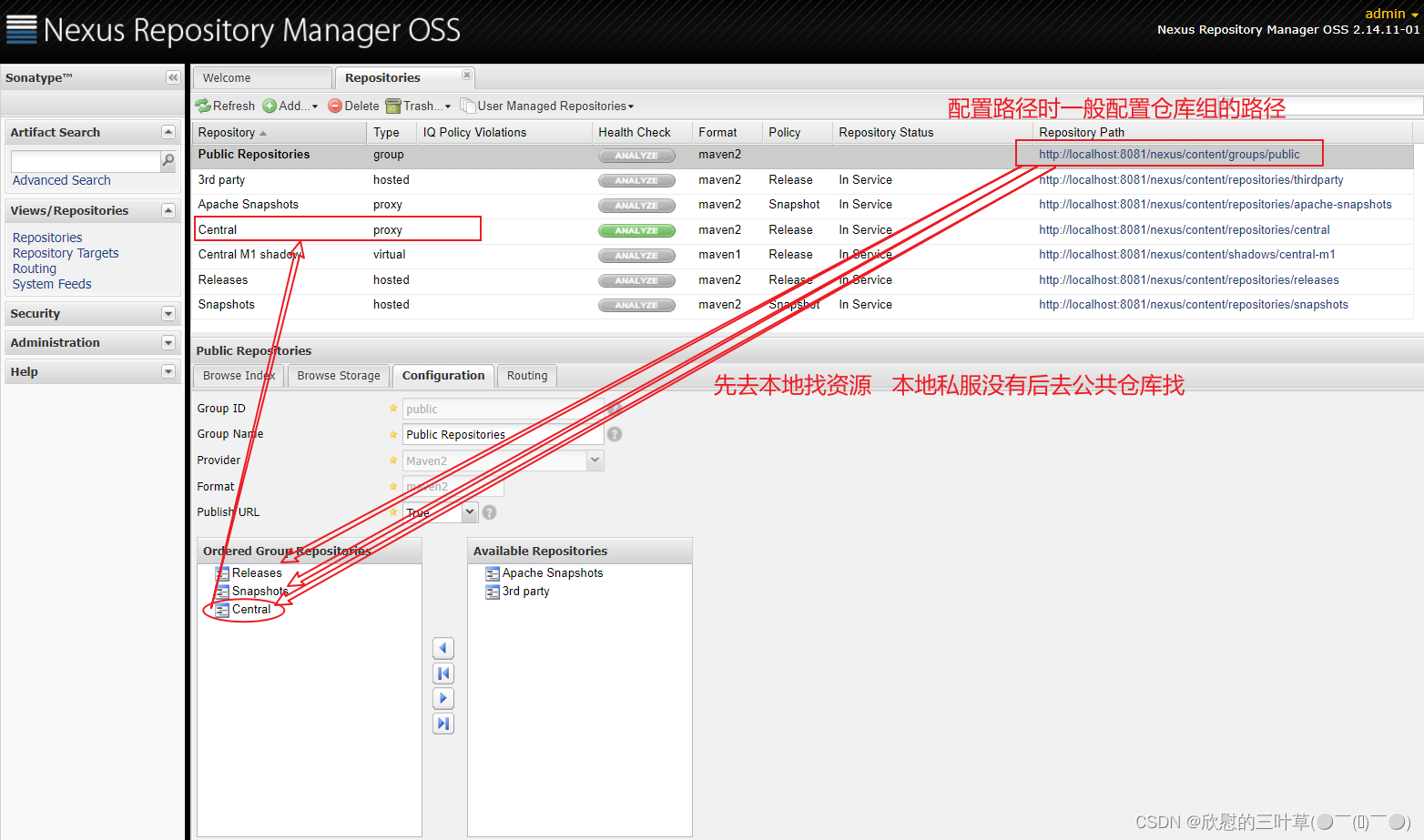The width and height of the screenshot is (1424, 840).
Task: Click Analyze button for Central repository
Action: (x=636, y=230)
